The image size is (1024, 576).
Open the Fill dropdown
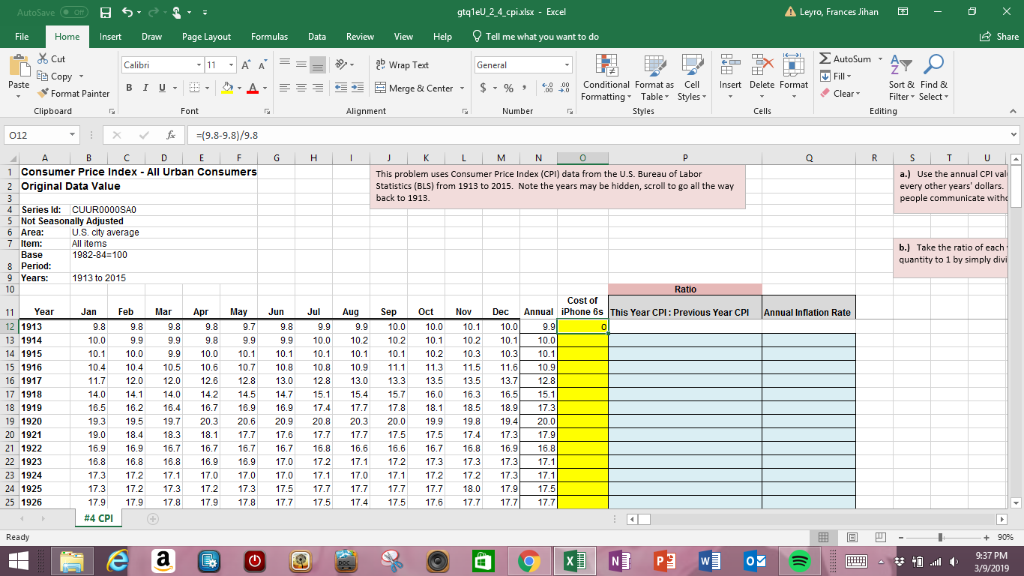click(836, 76)
